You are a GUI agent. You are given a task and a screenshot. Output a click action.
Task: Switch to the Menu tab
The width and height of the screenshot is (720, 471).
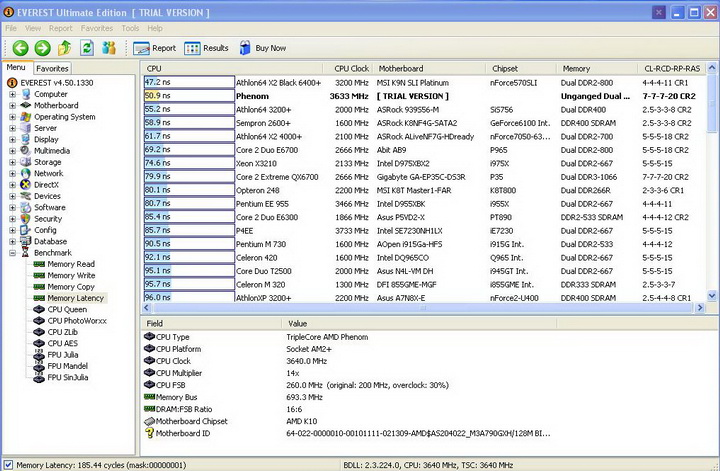pos(17,67)
